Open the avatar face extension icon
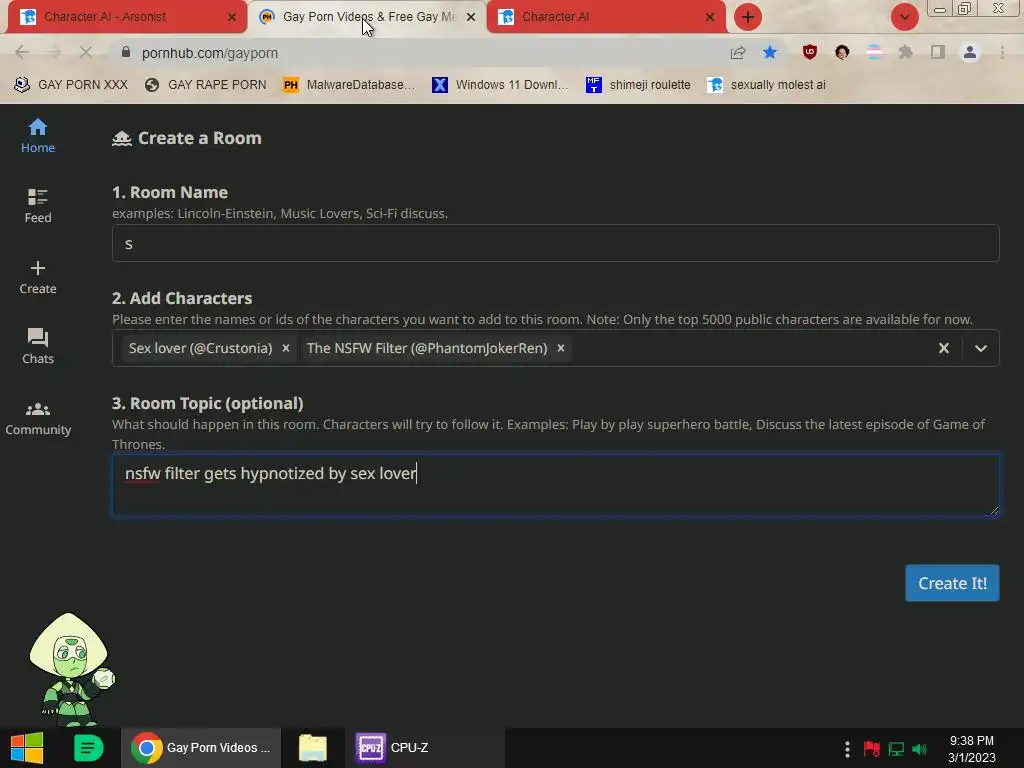The image size is (1024, 768). pyautogui.click(x=842, y=52)
